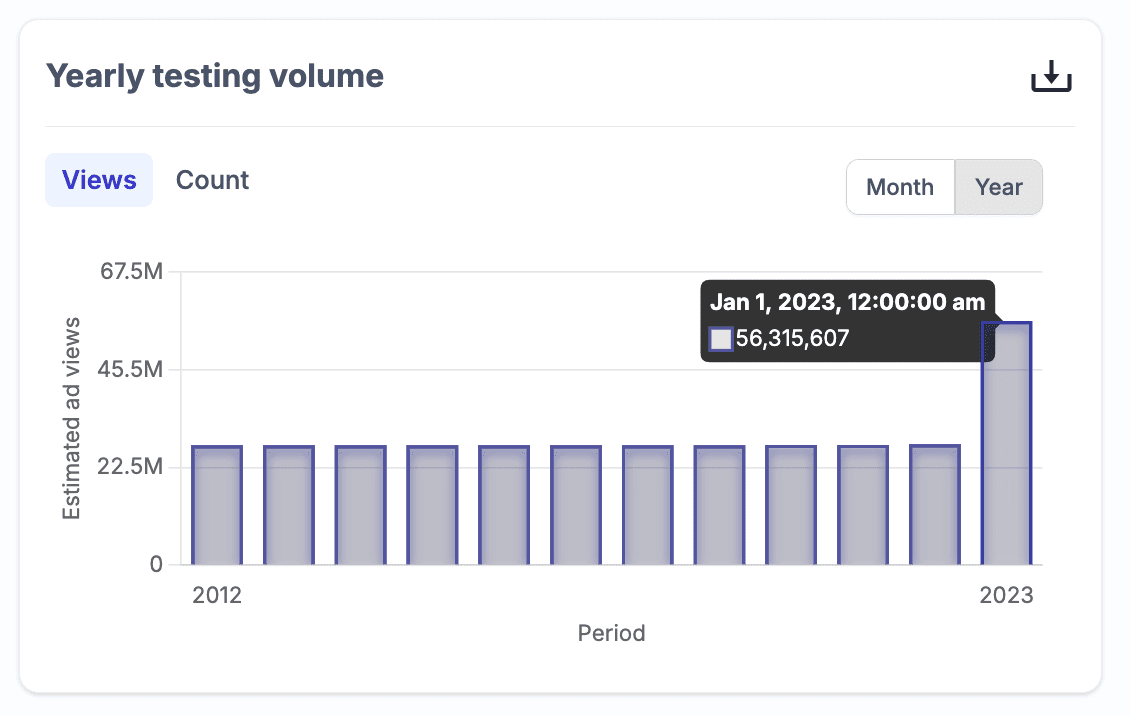Click the first bar above 2012
Image resolution: width=1130 pixels, height=716 pixels.
[x=217, y=505]
